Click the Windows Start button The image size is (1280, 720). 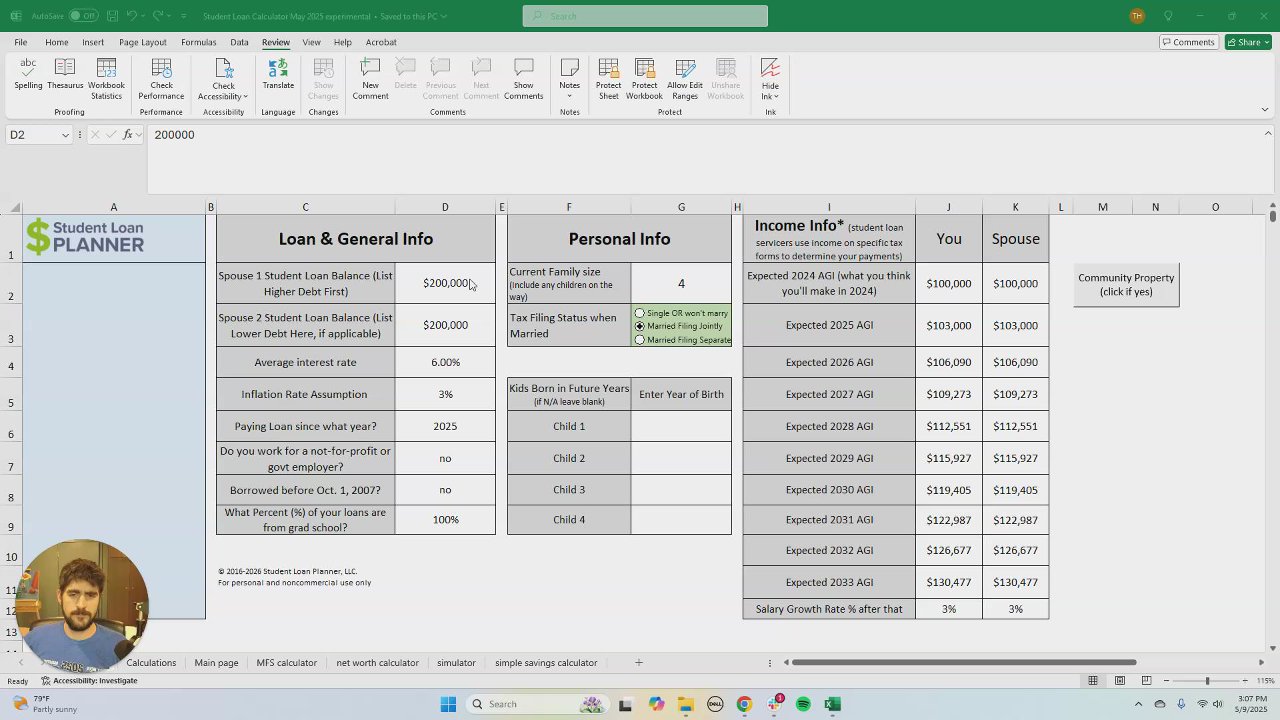pos(448,704)
